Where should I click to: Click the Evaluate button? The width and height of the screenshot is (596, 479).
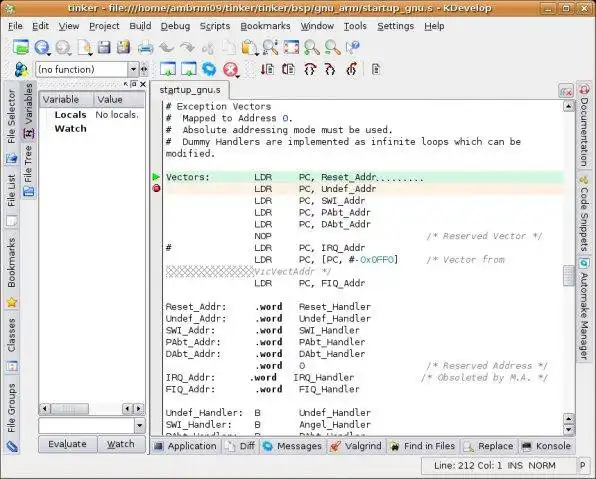coord(68,444)
